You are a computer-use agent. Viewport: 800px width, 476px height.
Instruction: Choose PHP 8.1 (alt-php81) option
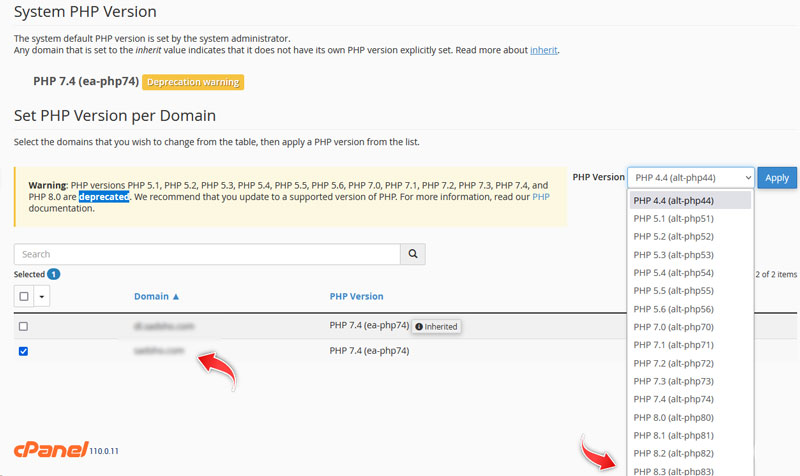click(x=690, y=435)
